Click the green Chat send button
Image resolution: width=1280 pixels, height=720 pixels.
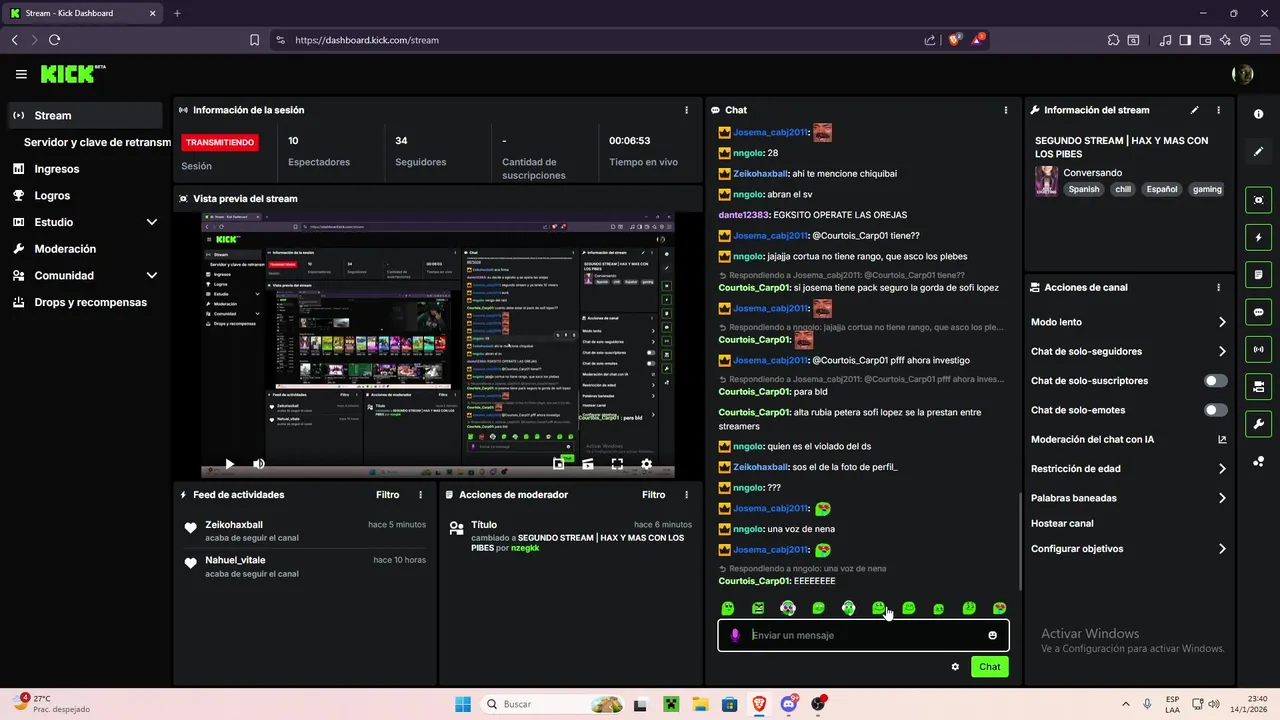pyautogui.click(x=989, y=667)
